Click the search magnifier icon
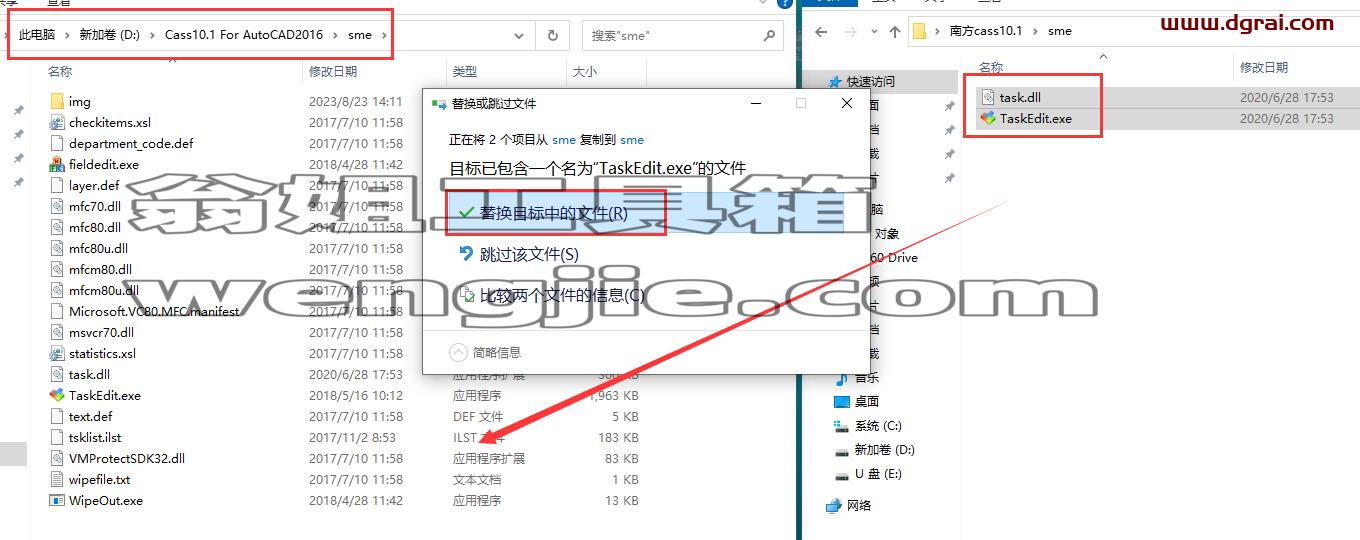 (x=769, y=35)
